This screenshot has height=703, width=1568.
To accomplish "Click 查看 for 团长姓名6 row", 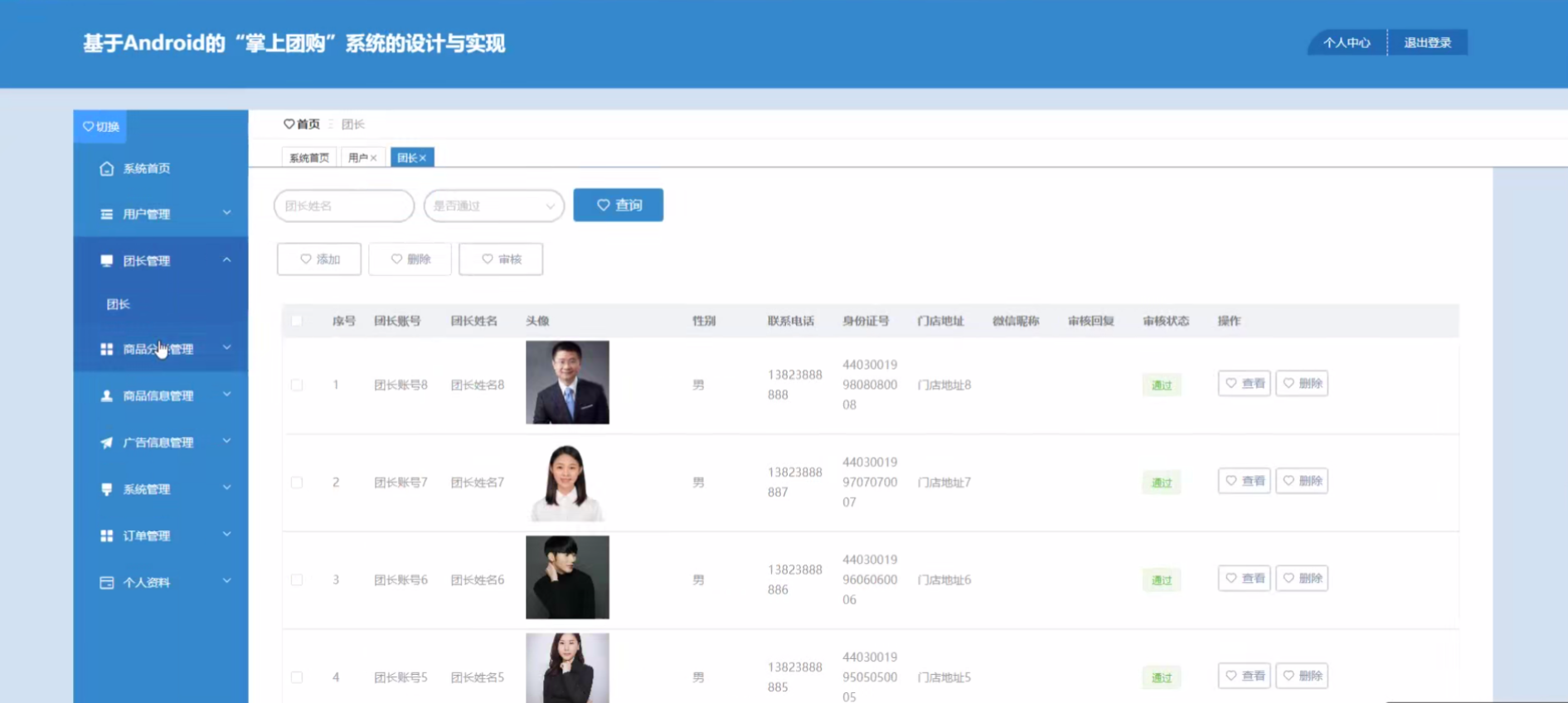I will (x=1245, y=578).
